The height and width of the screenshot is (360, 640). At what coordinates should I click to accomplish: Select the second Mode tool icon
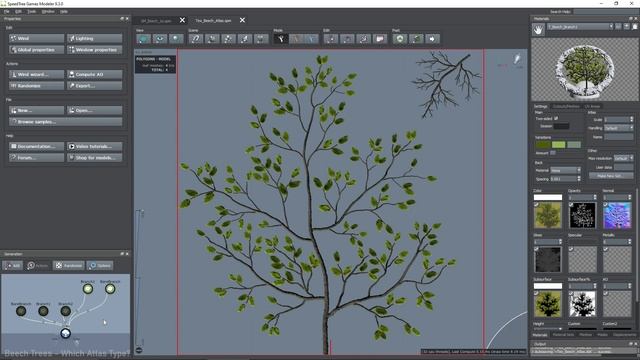point(296,39)
